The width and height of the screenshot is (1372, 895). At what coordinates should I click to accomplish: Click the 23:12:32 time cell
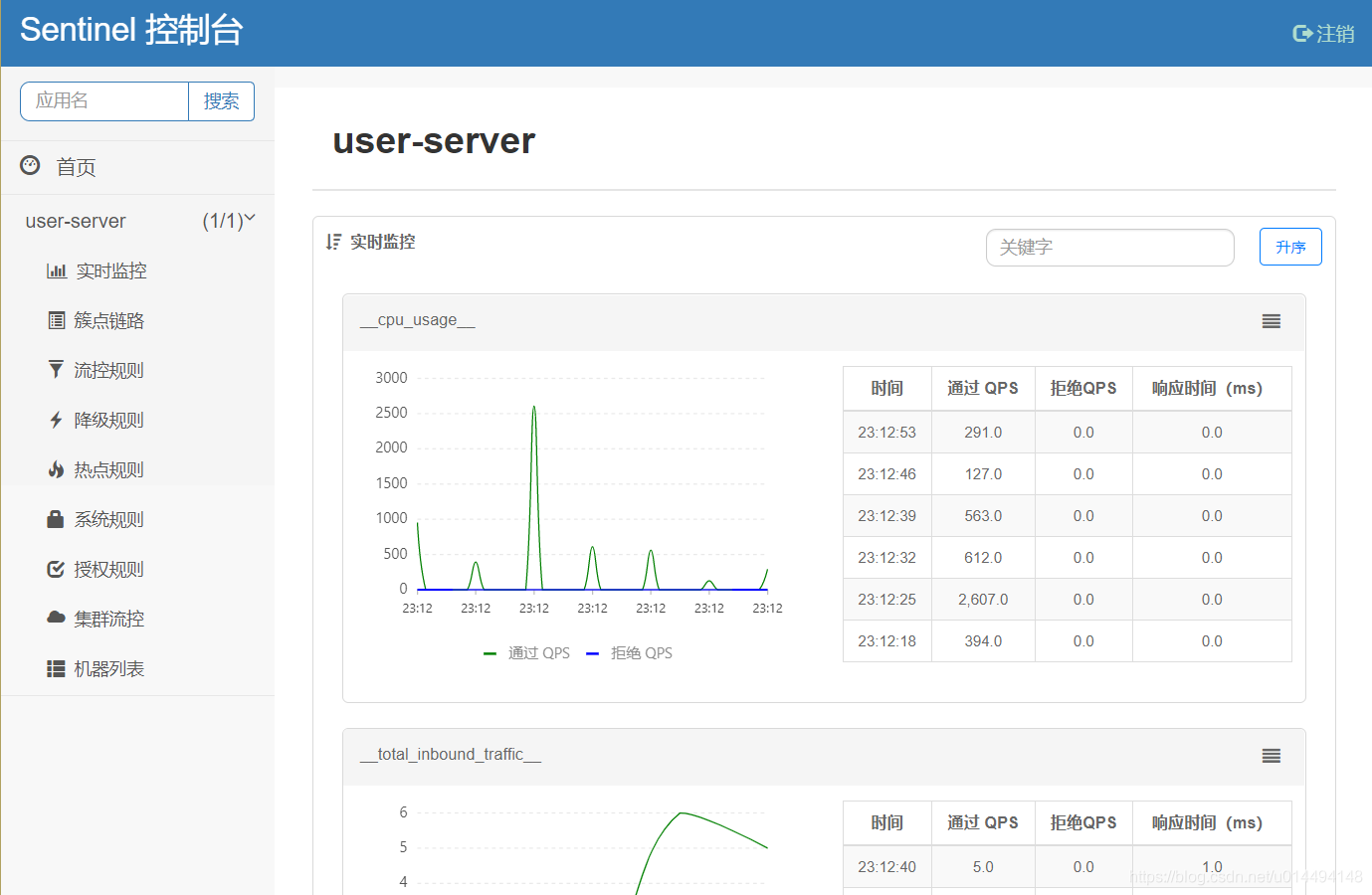(886, 558)
